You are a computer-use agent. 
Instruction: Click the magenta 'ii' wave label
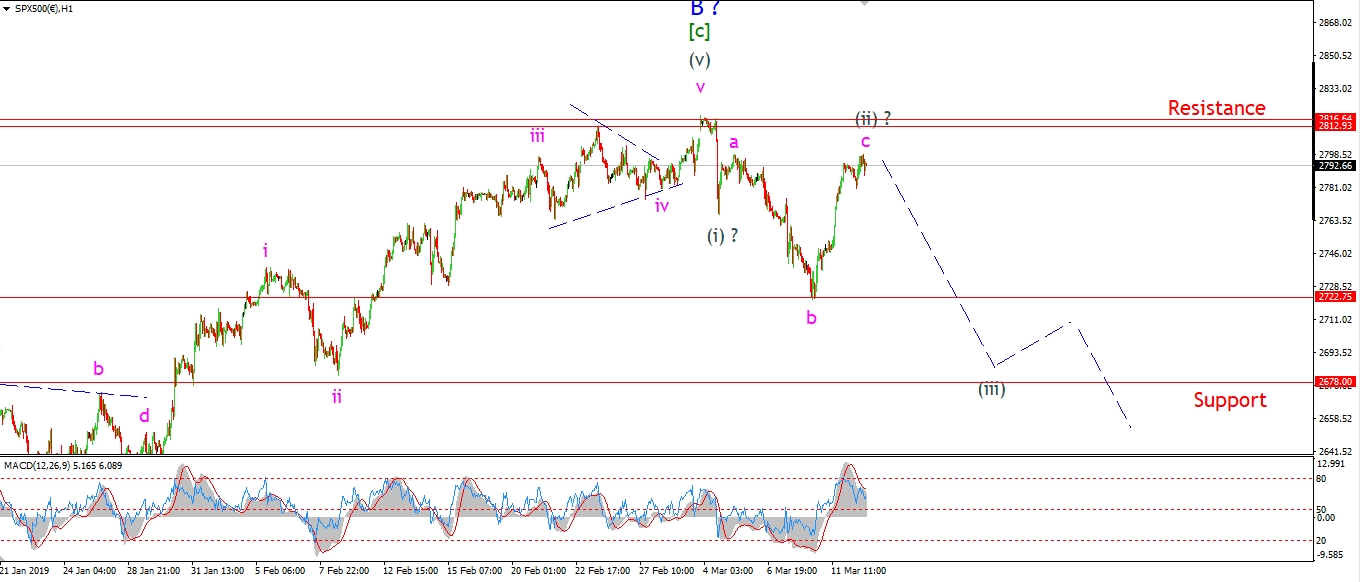tap(337, 396)
